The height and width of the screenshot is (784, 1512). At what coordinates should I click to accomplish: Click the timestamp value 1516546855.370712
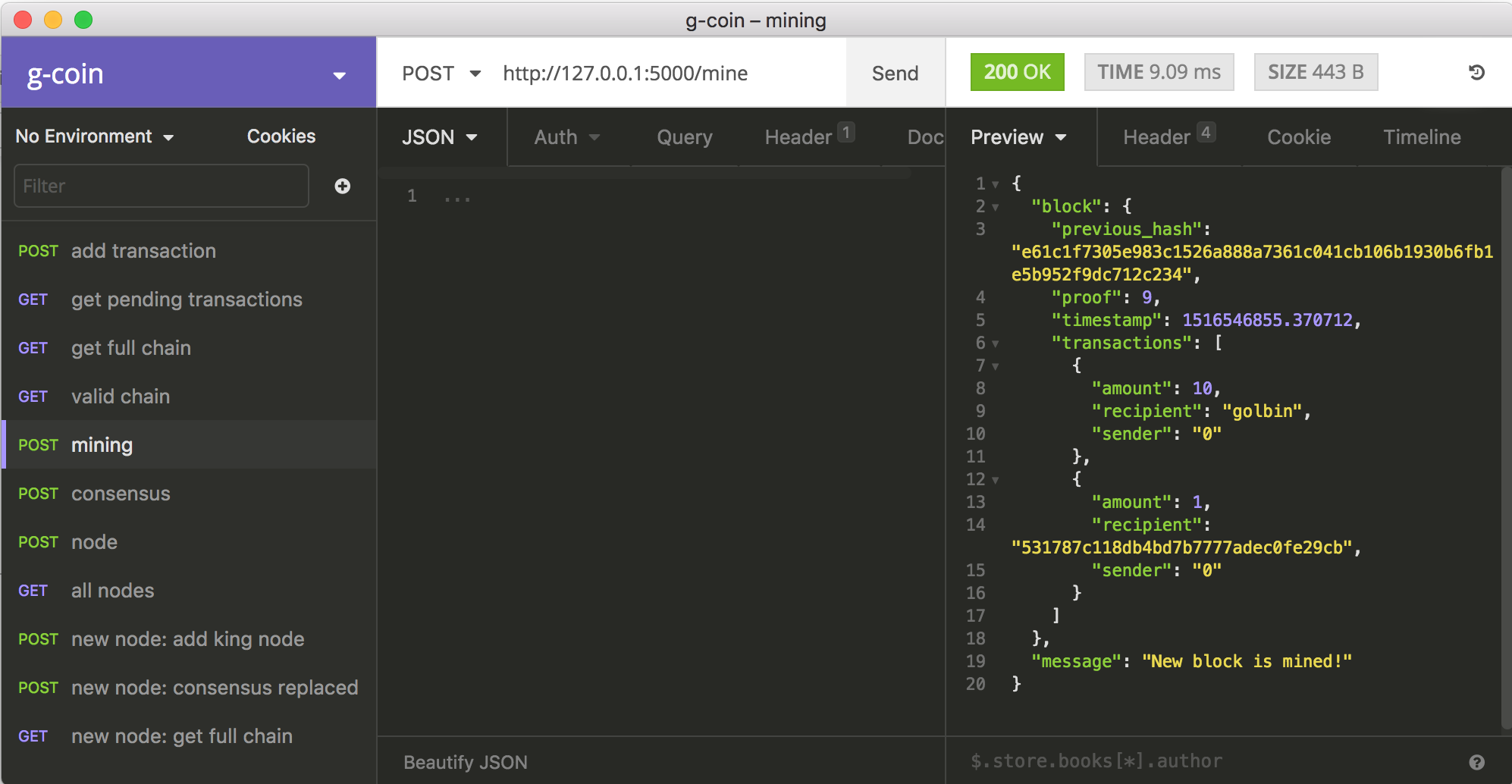coord(1267,320)
